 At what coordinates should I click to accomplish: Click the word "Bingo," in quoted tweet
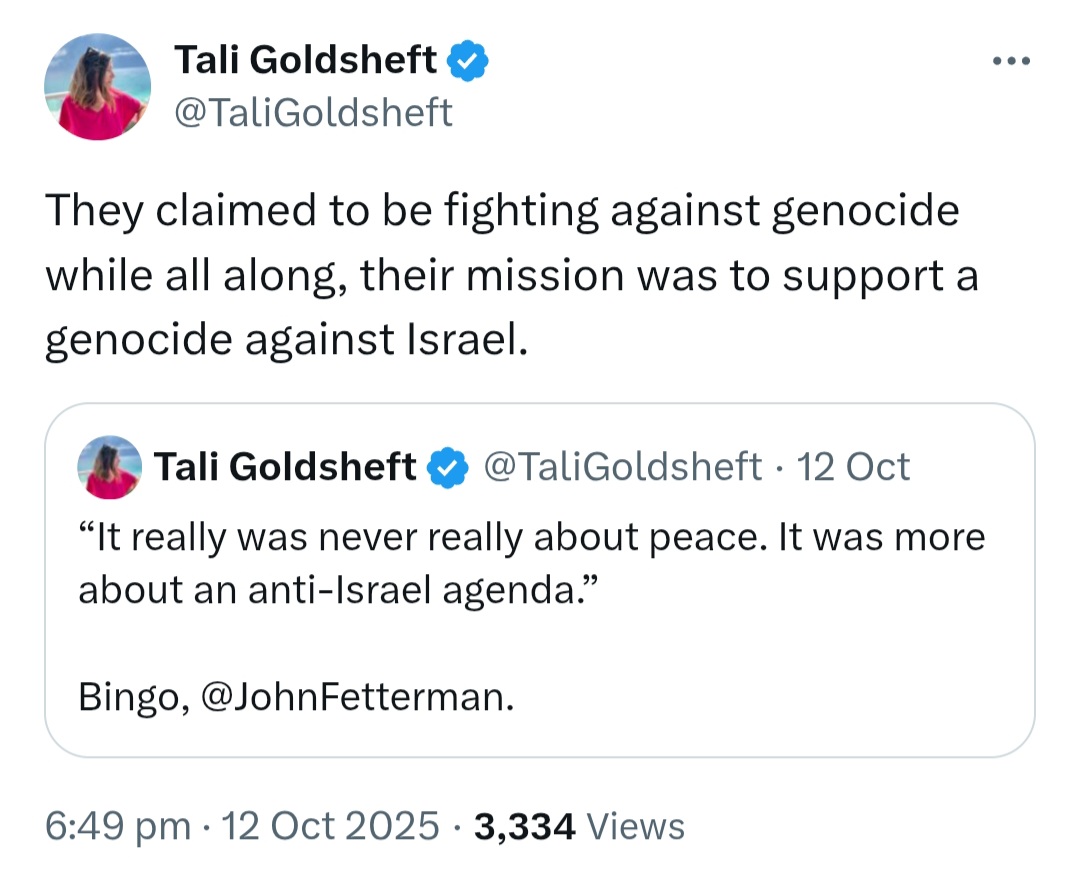(x=134, y=697)
